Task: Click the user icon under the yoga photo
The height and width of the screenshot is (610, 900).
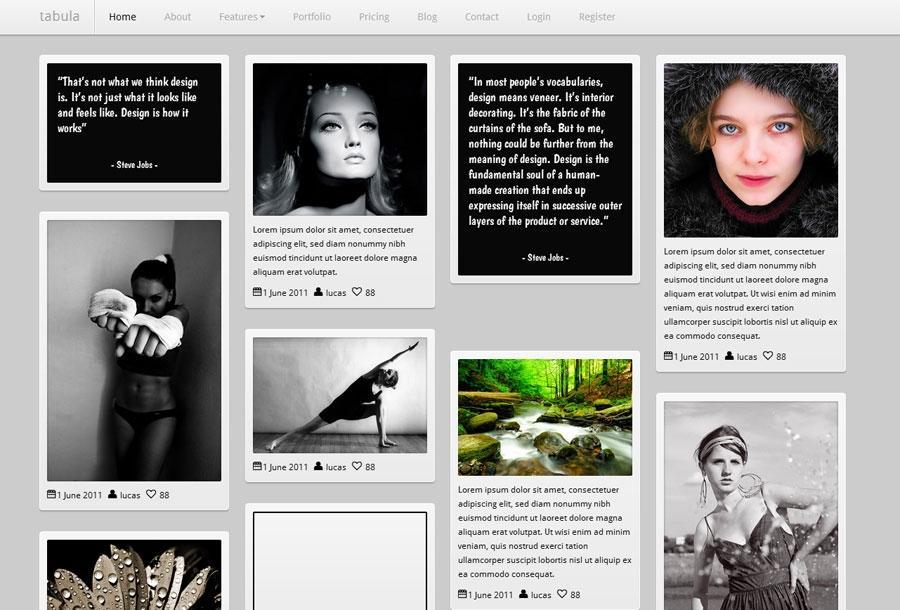Action: tap(319, 466)
